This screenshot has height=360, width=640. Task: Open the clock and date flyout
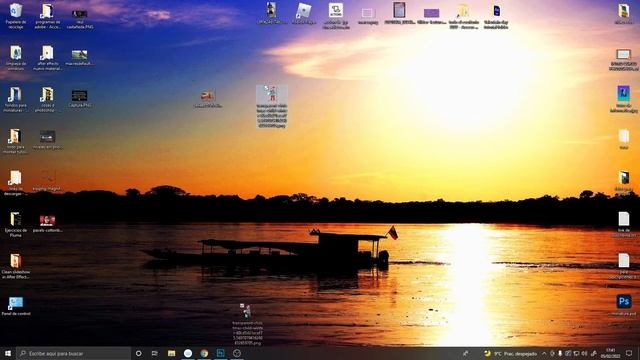pos(611,353)
